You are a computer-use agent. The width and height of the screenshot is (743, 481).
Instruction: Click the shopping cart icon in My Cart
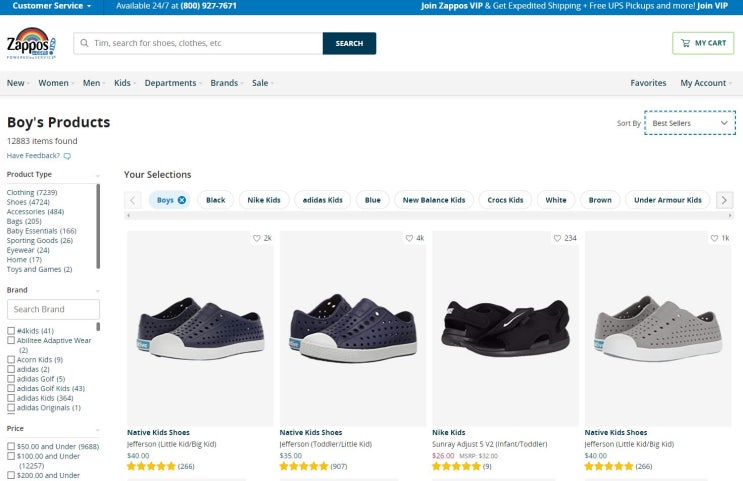tap(685, 43)
